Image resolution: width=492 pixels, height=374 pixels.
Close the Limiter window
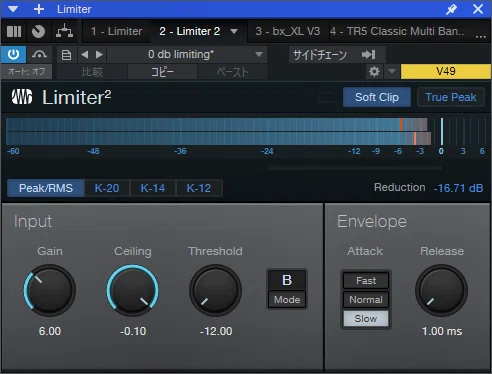478,9
